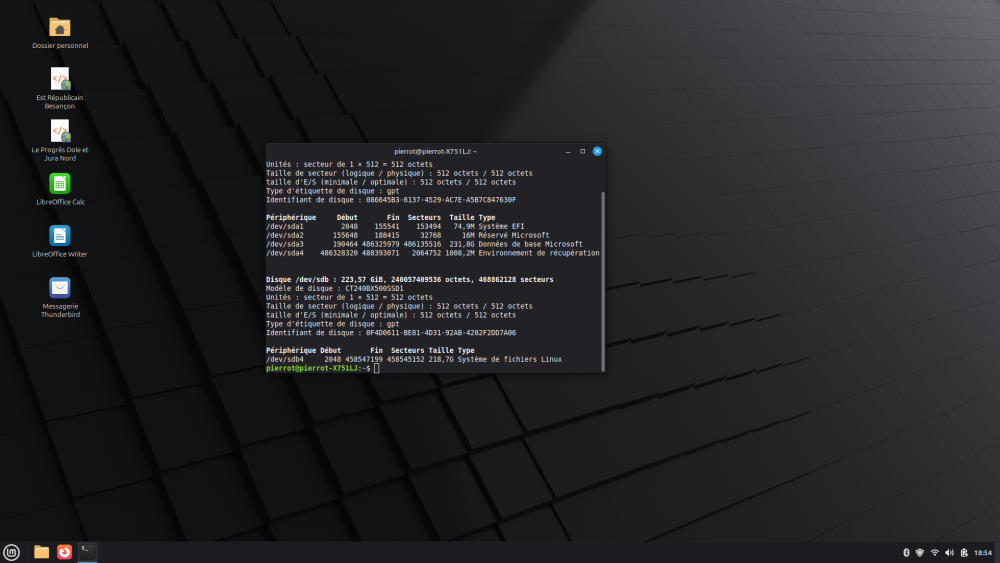Launch LibreOffice Calc from desktop
Screen dimensions: 1000x563
pyautogui.click(x=60, y=184)
